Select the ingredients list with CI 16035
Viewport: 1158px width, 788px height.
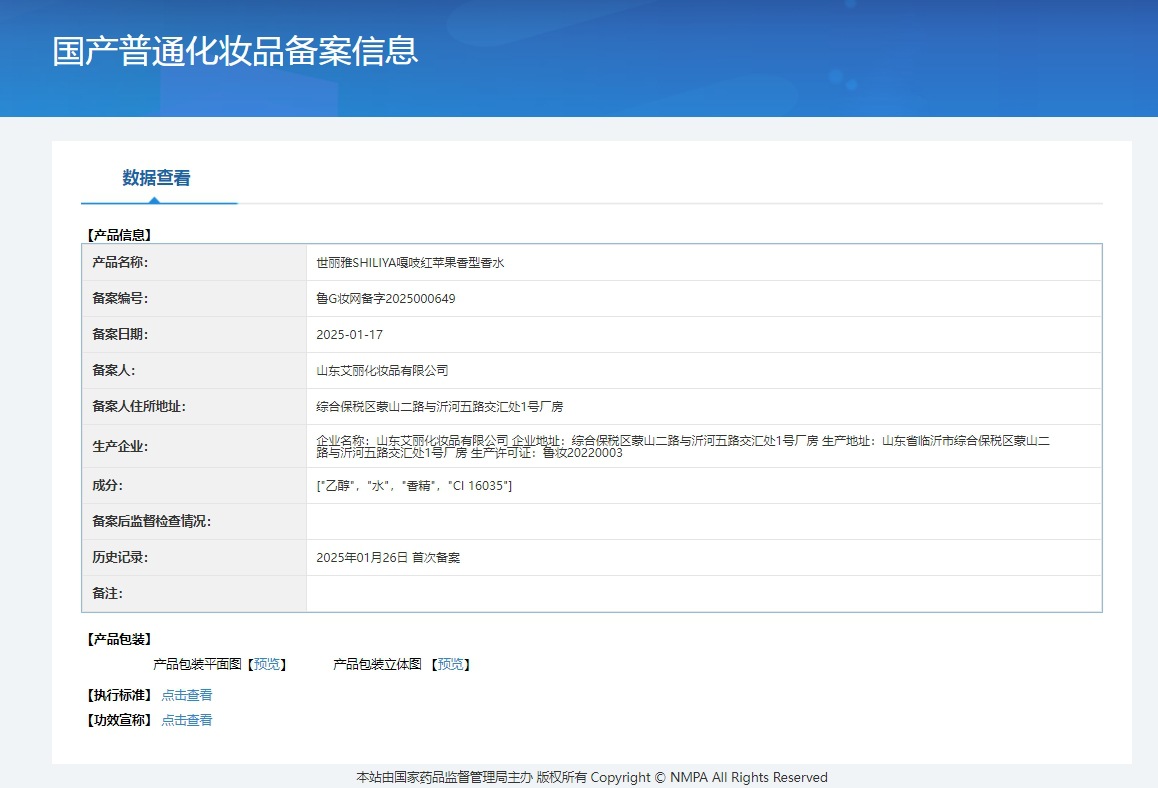[x=414, y=486]
